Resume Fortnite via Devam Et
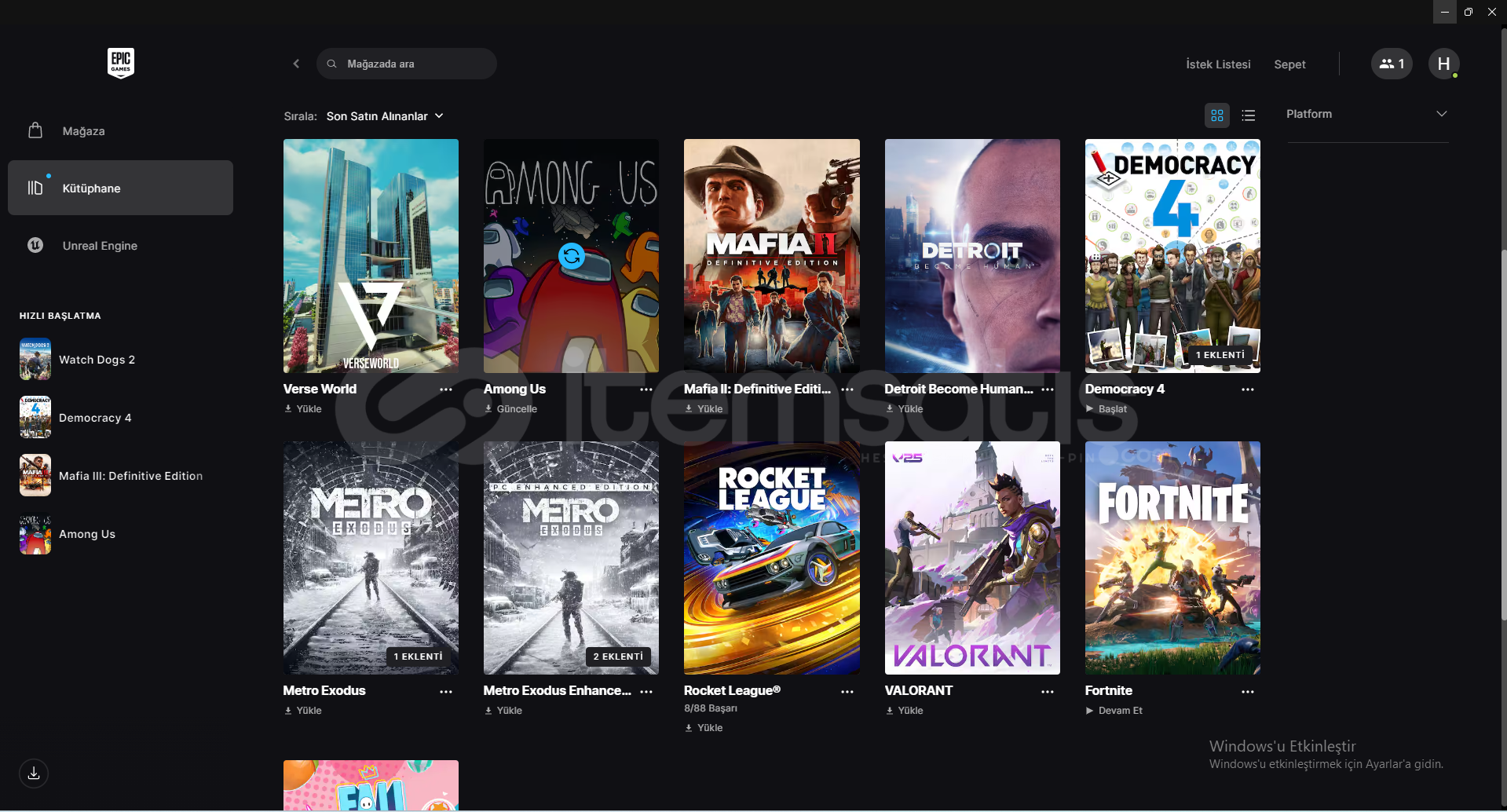Image resolution: width=1507 pixels, height=812 pixels. tap(1114, 710)
